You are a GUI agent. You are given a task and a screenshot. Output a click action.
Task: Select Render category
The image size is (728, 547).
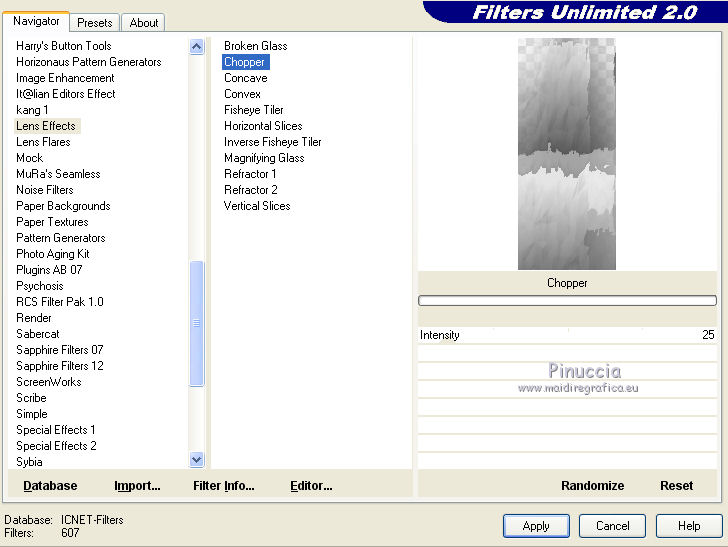34,318
